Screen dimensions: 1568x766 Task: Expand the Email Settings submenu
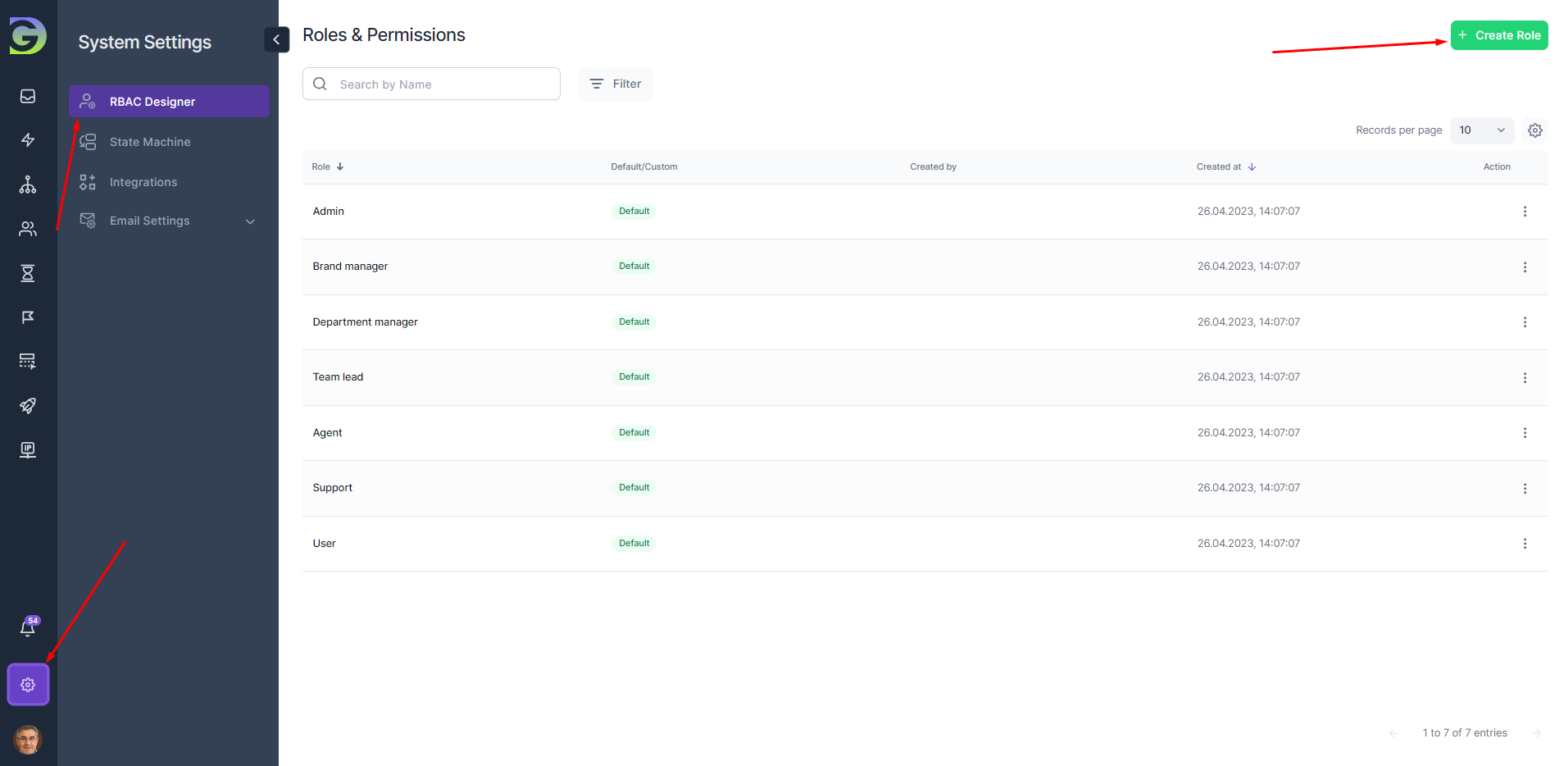250,221
